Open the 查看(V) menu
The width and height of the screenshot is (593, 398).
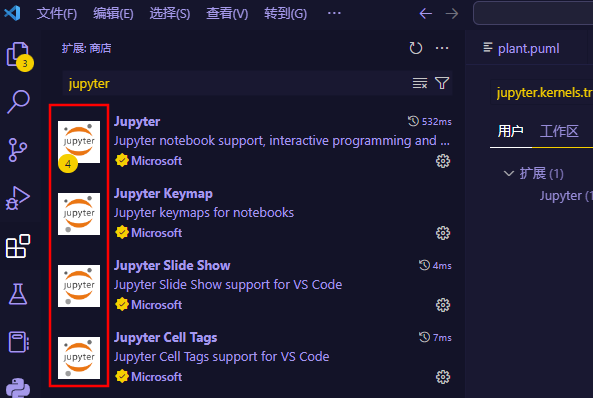(x=227, y=14)
